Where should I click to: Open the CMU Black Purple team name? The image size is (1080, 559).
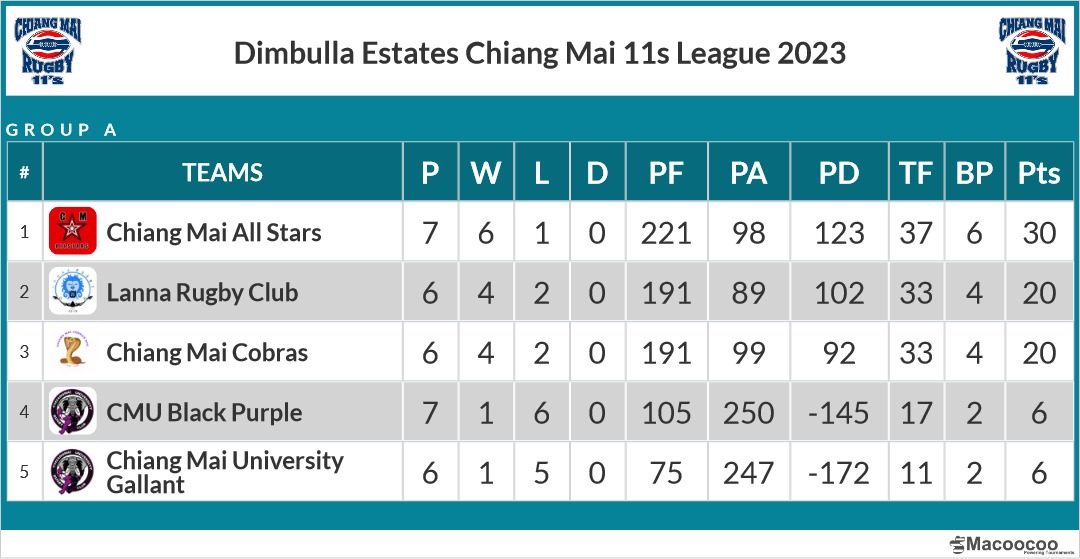(204, 413)
